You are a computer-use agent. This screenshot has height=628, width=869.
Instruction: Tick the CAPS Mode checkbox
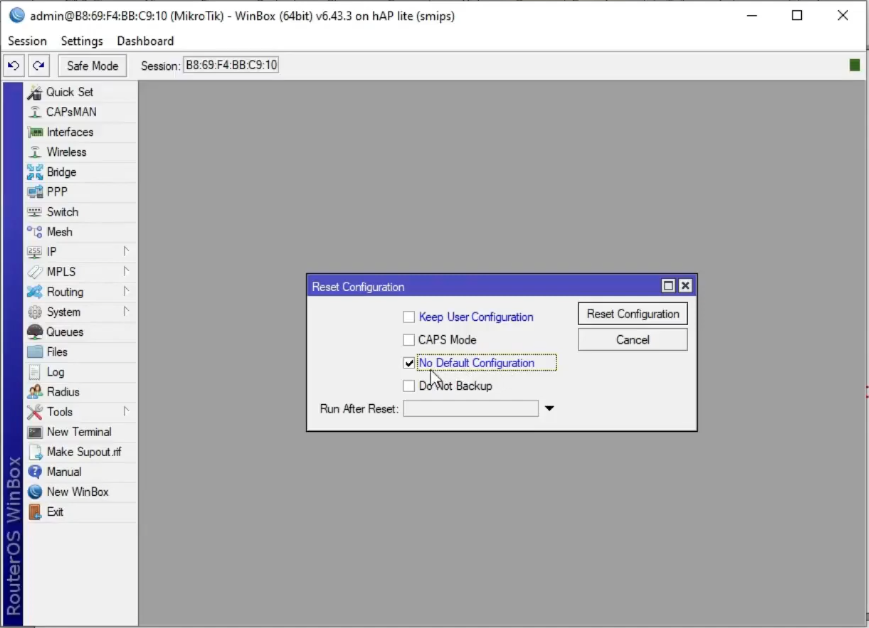coord(408,340)
